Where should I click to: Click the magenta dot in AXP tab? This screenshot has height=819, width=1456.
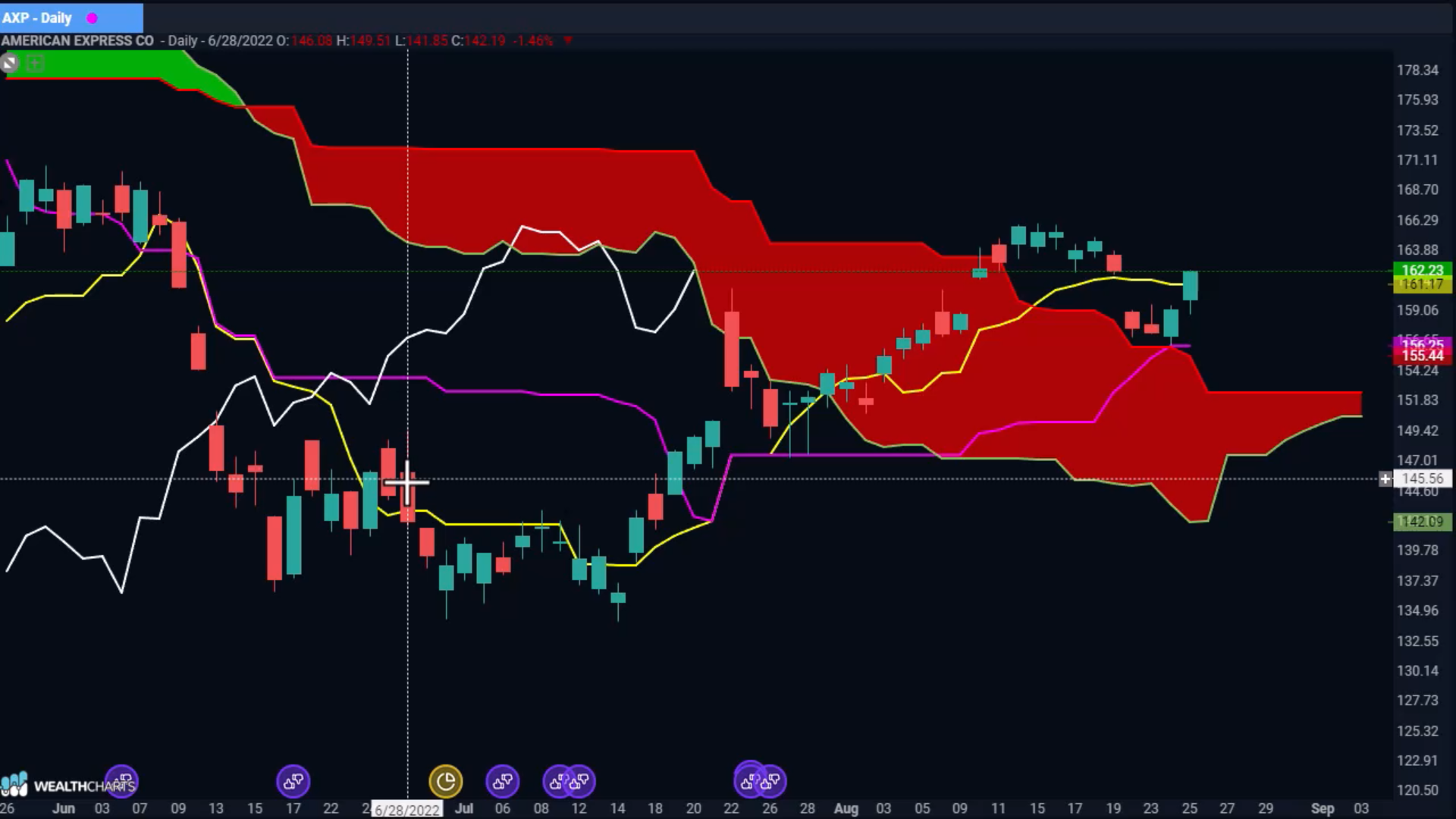(x=92, y=18)
